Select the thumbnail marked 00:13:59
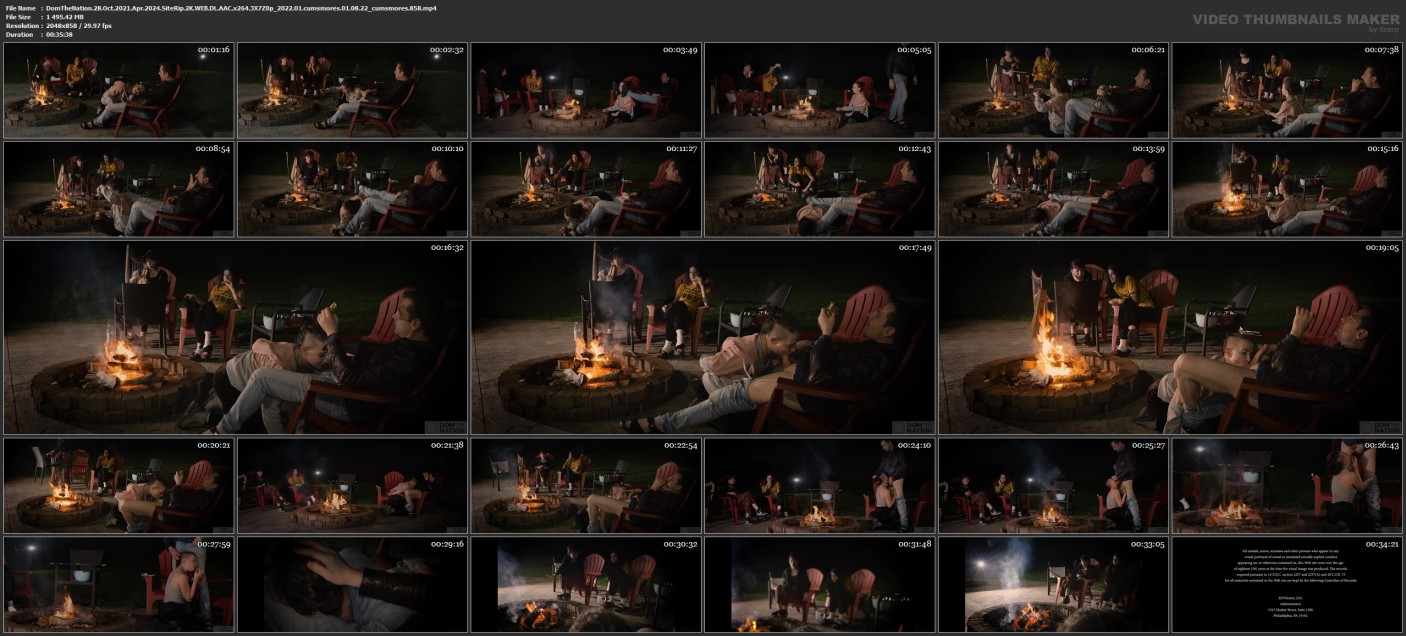Image resolution: width=1406 pixels, height=636 pixels. 1053,189
